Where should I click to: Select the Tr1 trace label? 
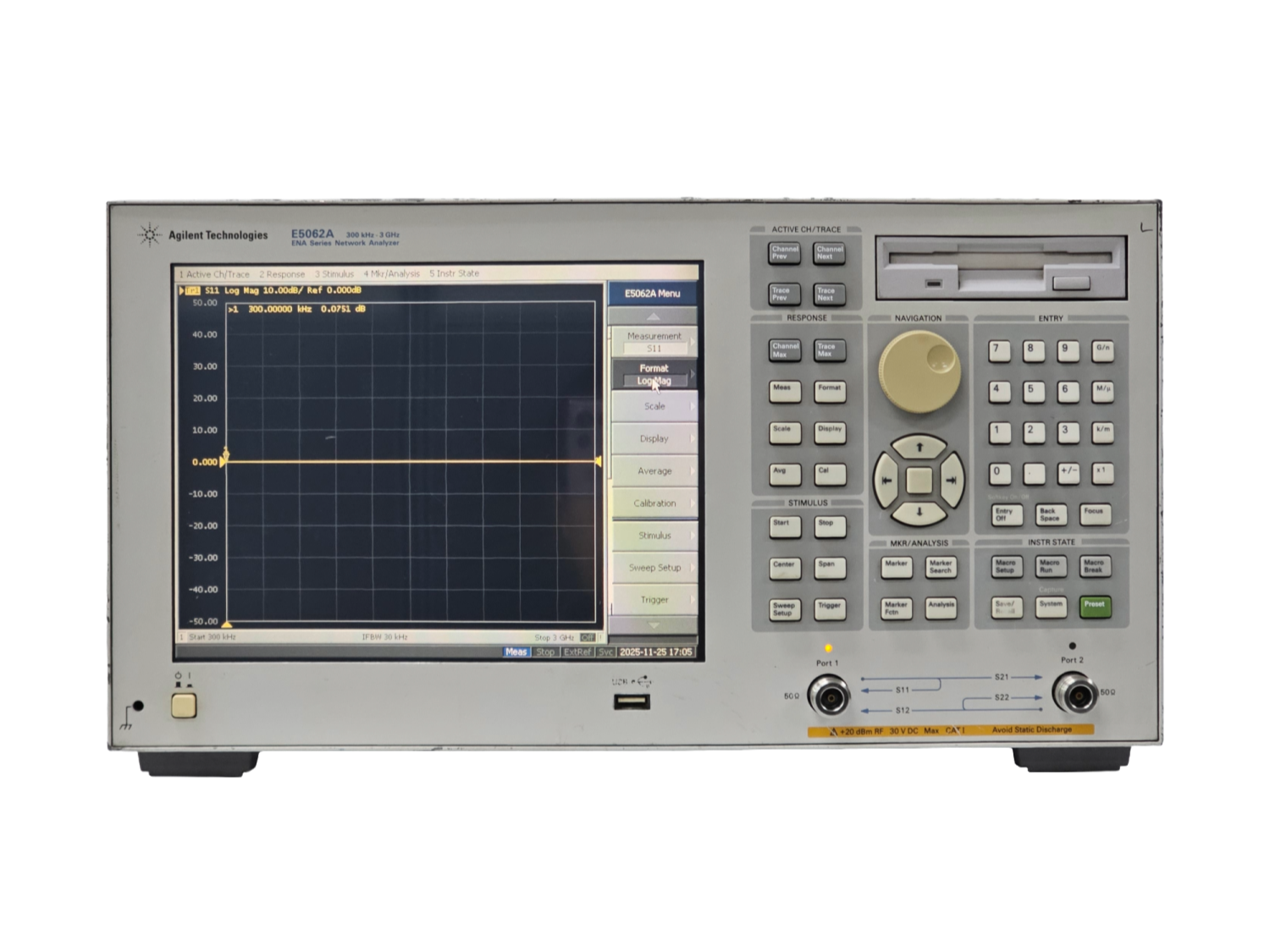pos(193,290)
